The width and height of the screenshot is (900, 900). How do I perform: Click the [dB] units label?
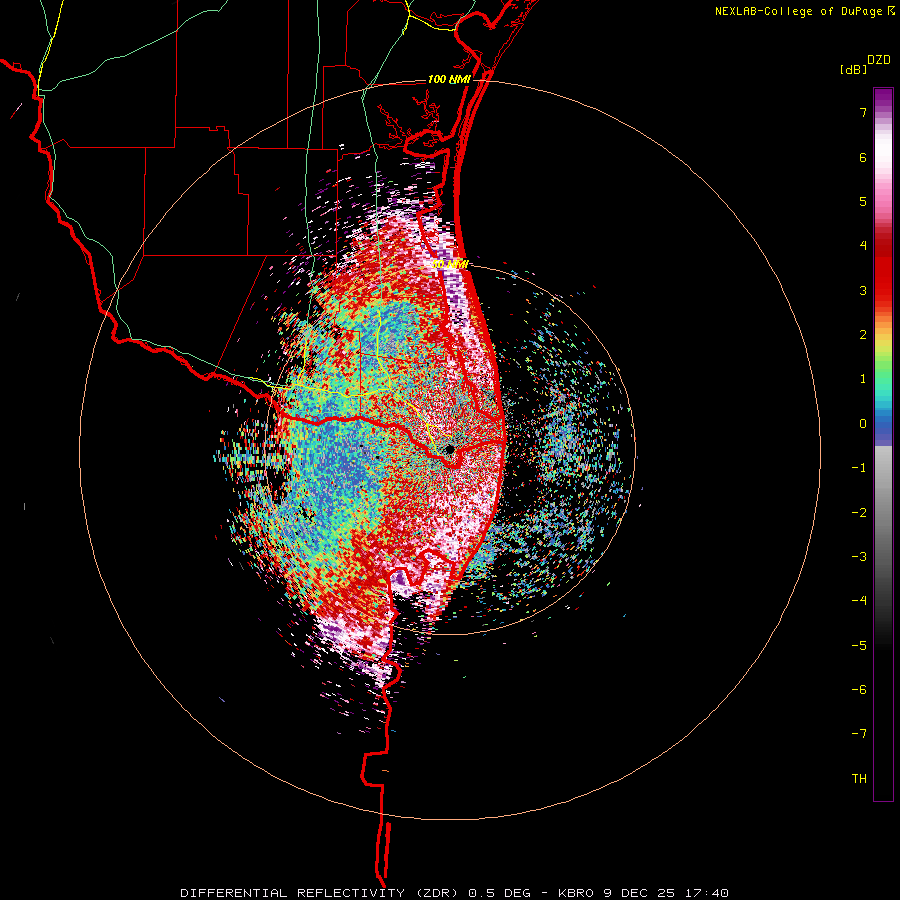pos(853,69)
